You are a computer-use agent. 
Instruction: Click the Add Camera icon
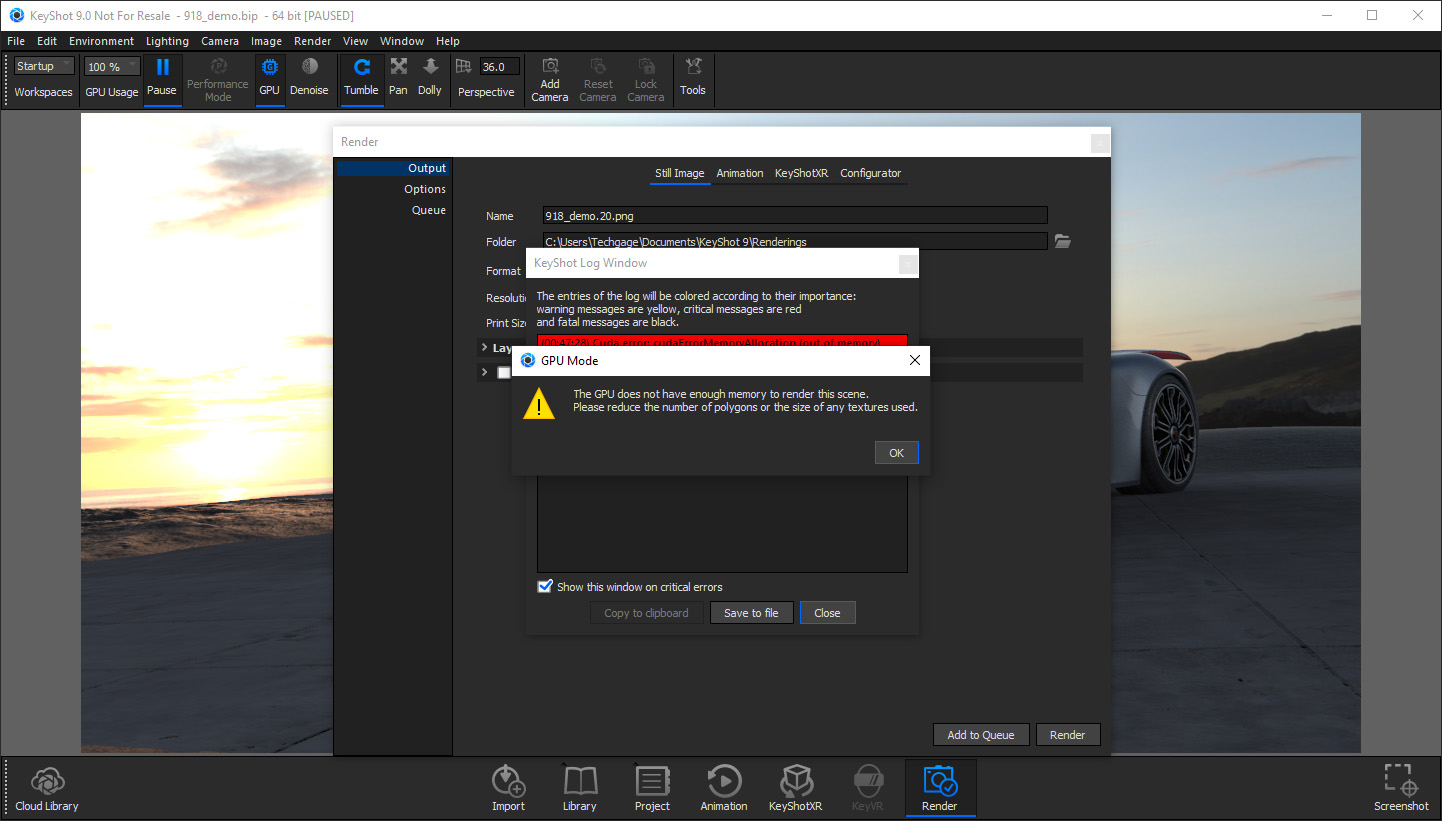pos(550,65)
